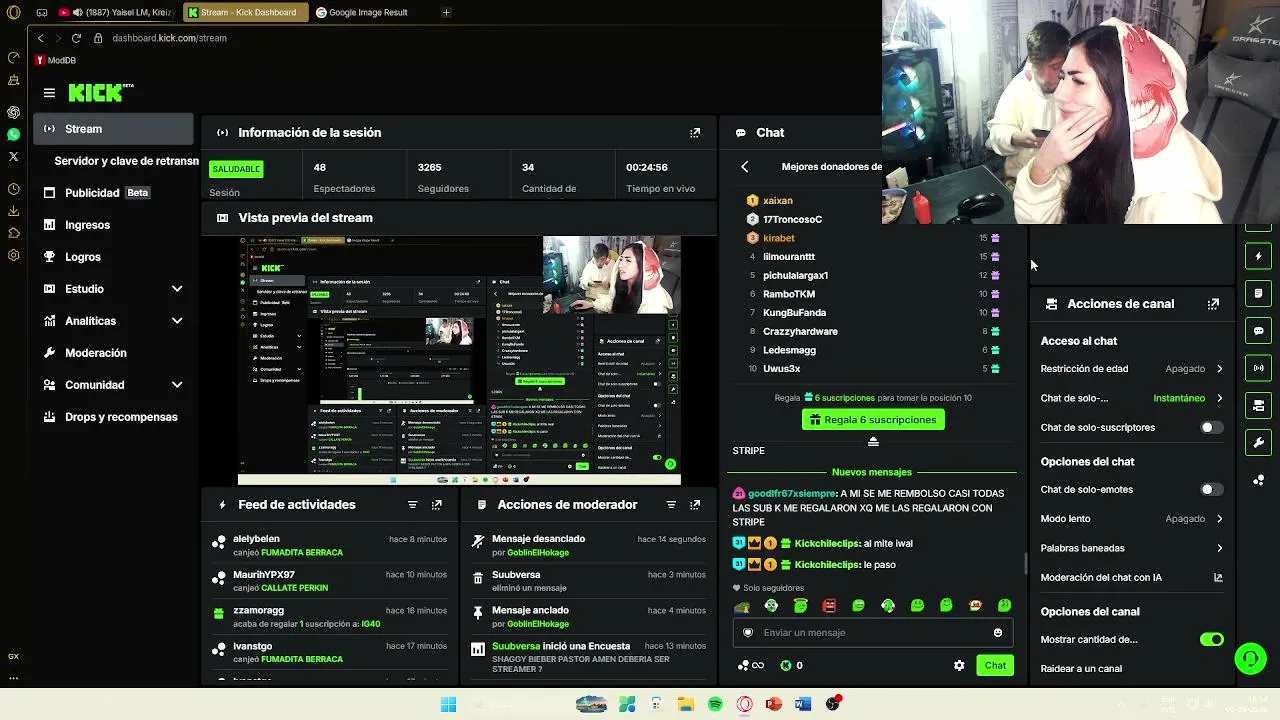Open Modo lento options

click(1132, 519)
